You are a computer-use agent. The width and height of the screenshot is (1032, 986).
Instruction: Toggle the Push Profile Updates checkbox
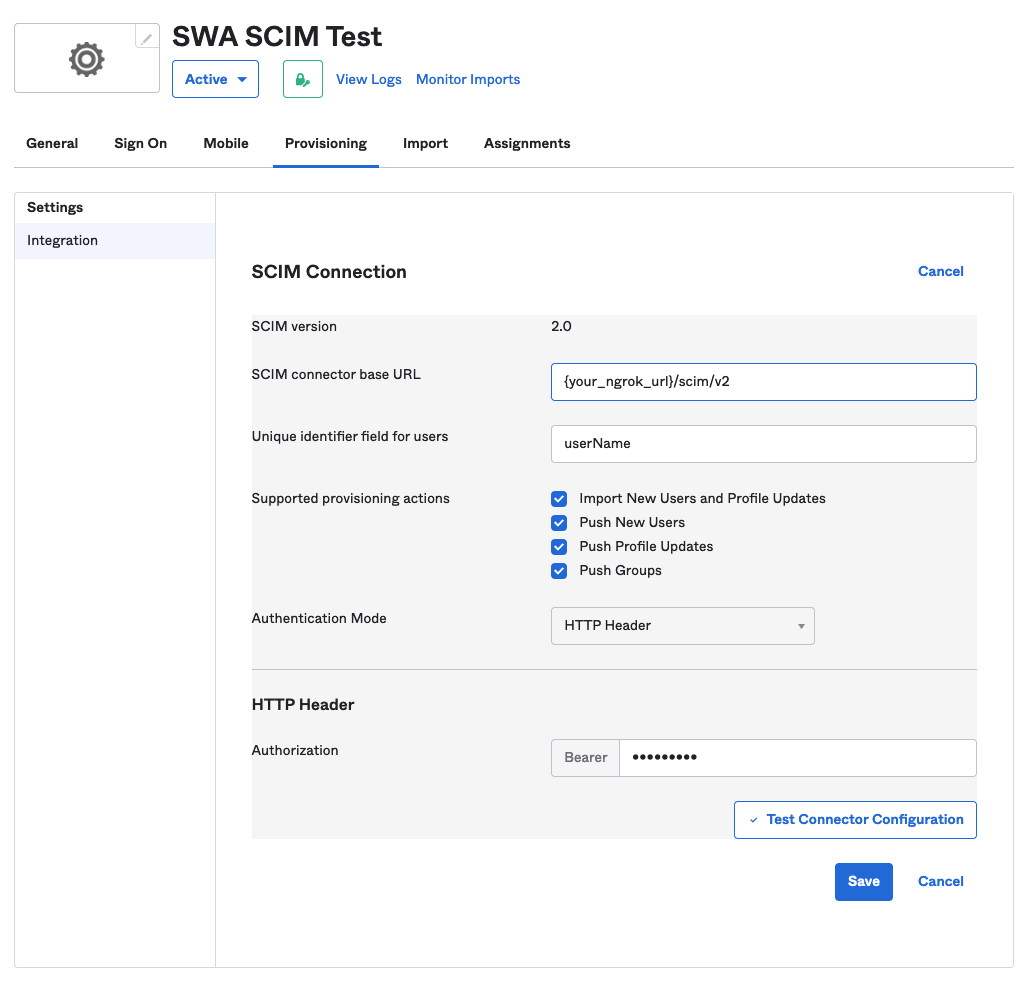pyautogui.click(x=559, y=547)
